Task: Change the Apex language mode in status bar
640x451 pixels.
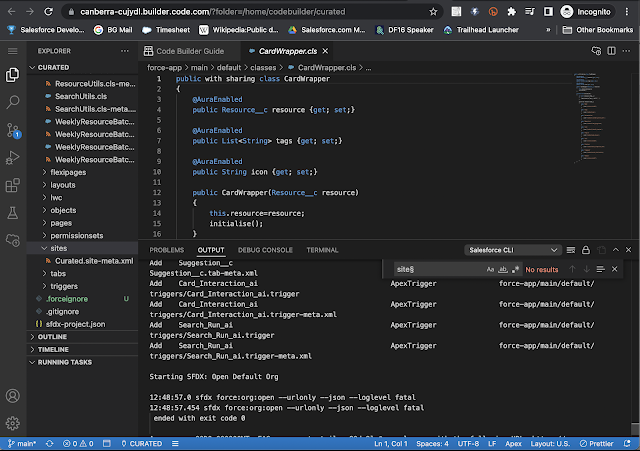Action: 513,444
